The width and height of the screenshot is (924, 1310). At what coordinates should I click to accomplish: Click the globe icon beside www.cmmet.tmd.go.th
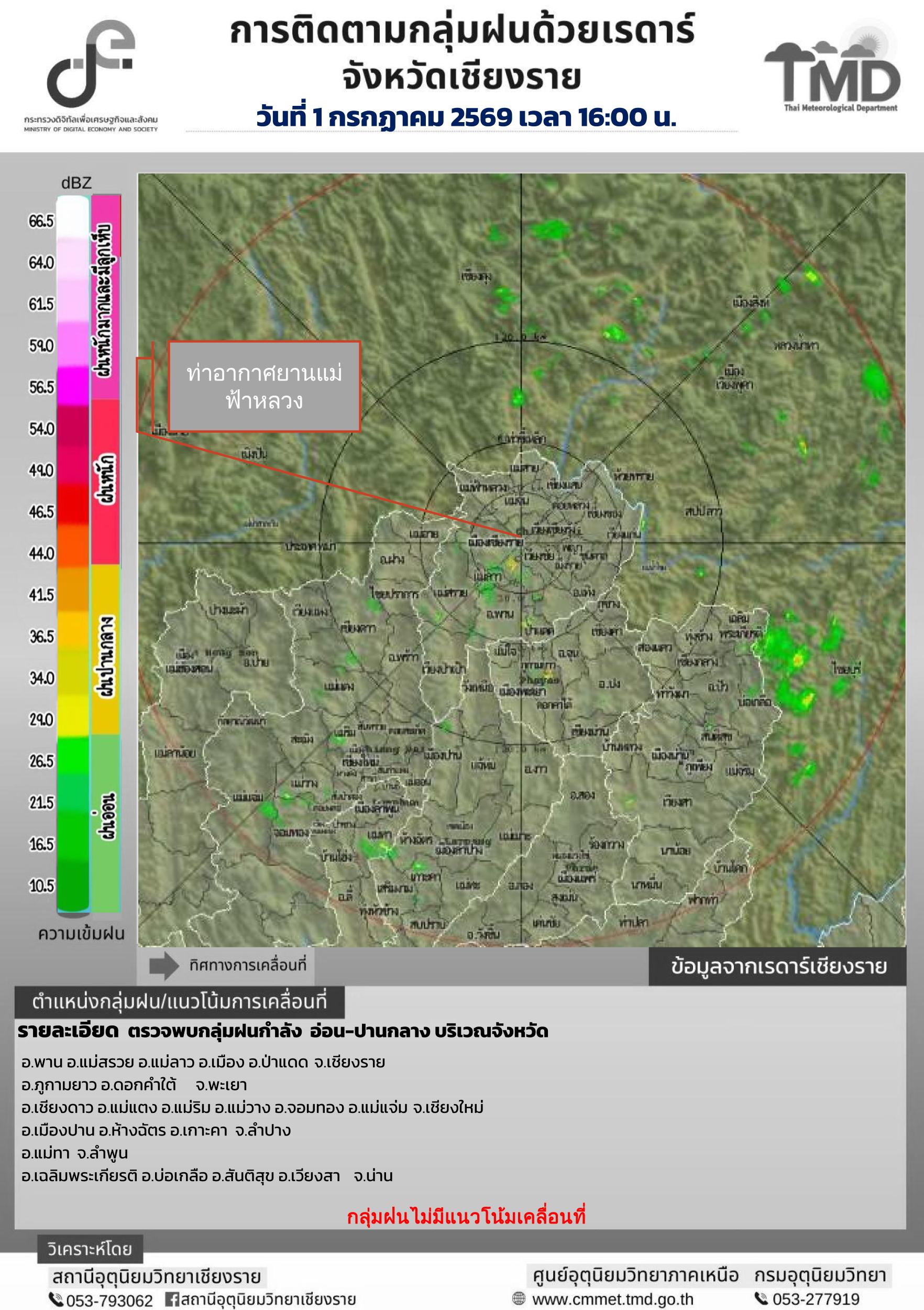click(x=519, y=1298)
